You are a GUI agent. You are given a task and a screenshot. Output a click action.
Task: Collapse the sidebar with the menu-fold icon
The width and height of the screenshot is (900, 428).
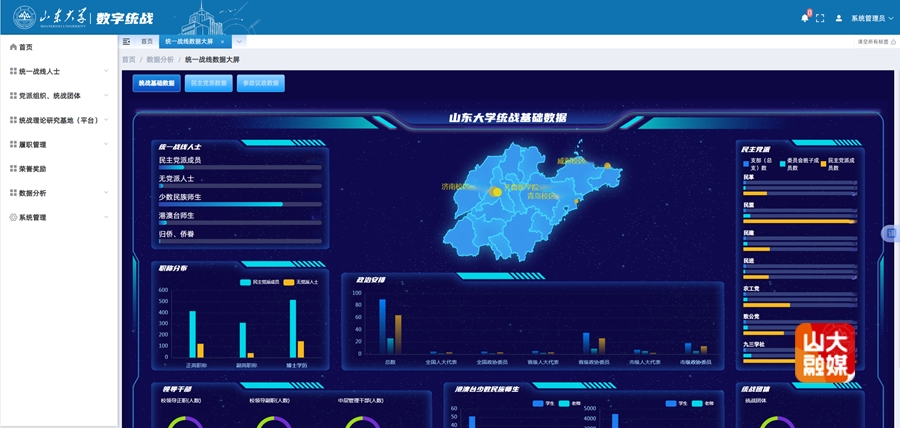click(126, 41)
